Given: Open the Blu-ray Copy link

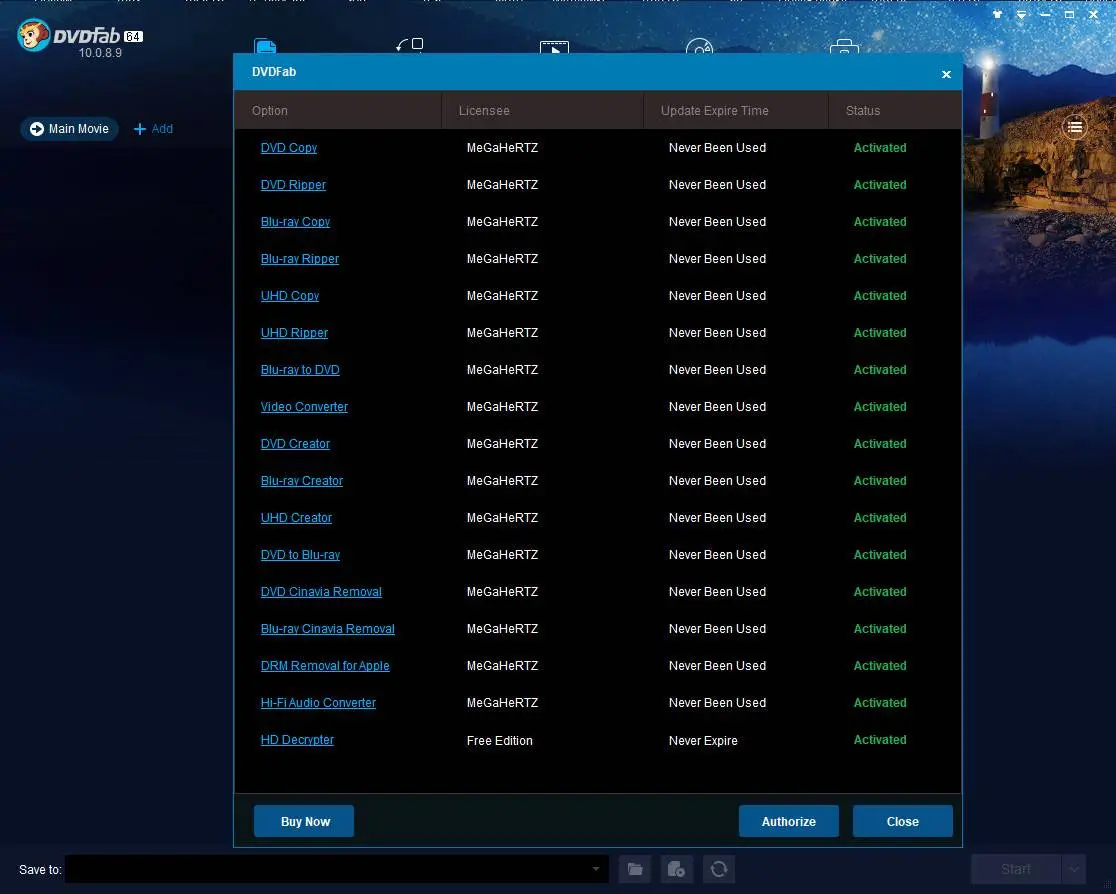Looking at the screenshot, I should (x=295, y=222).
